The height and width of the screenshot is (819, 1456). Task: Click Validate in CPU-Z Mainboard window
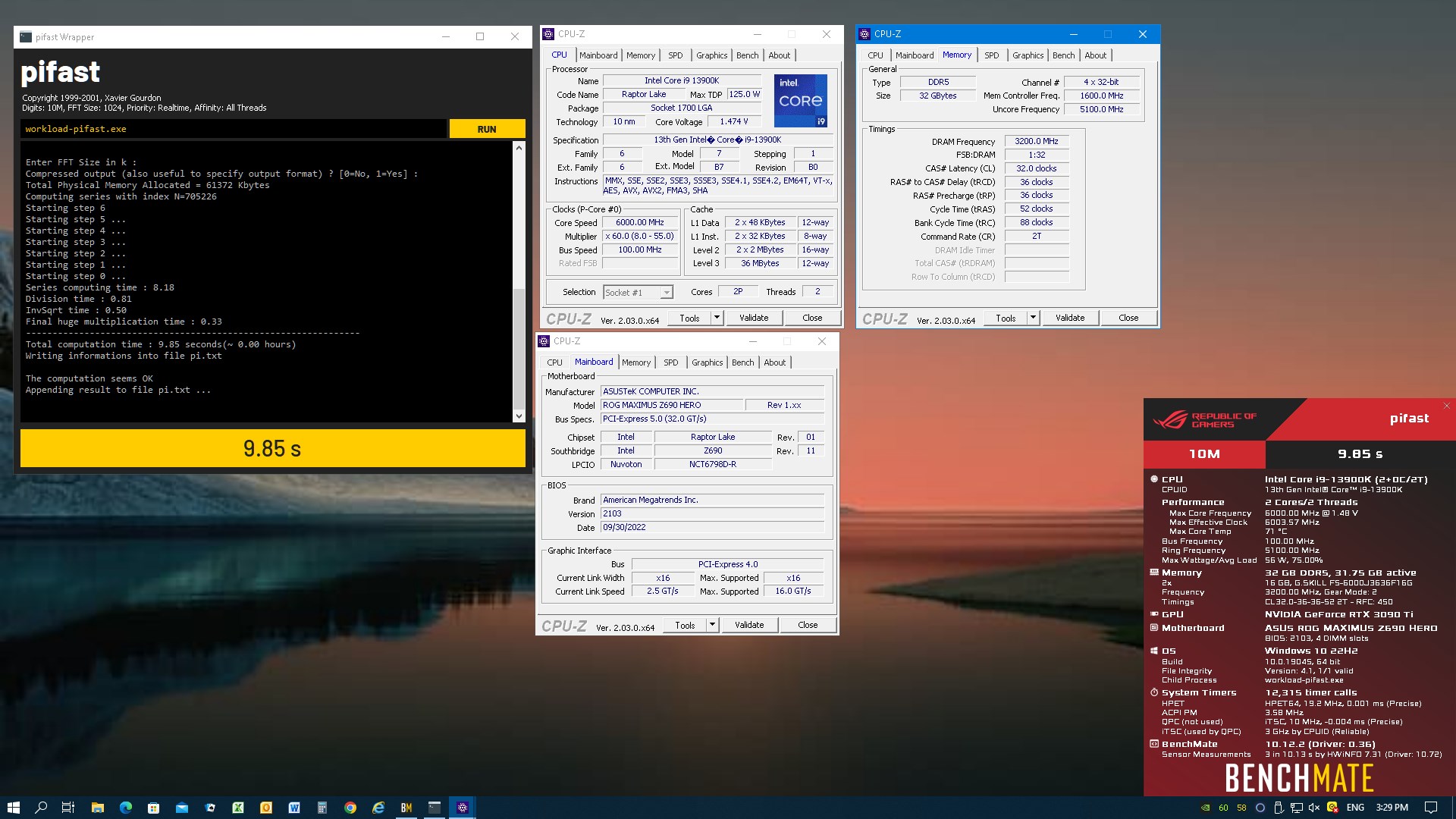click(x=749, y=625)
